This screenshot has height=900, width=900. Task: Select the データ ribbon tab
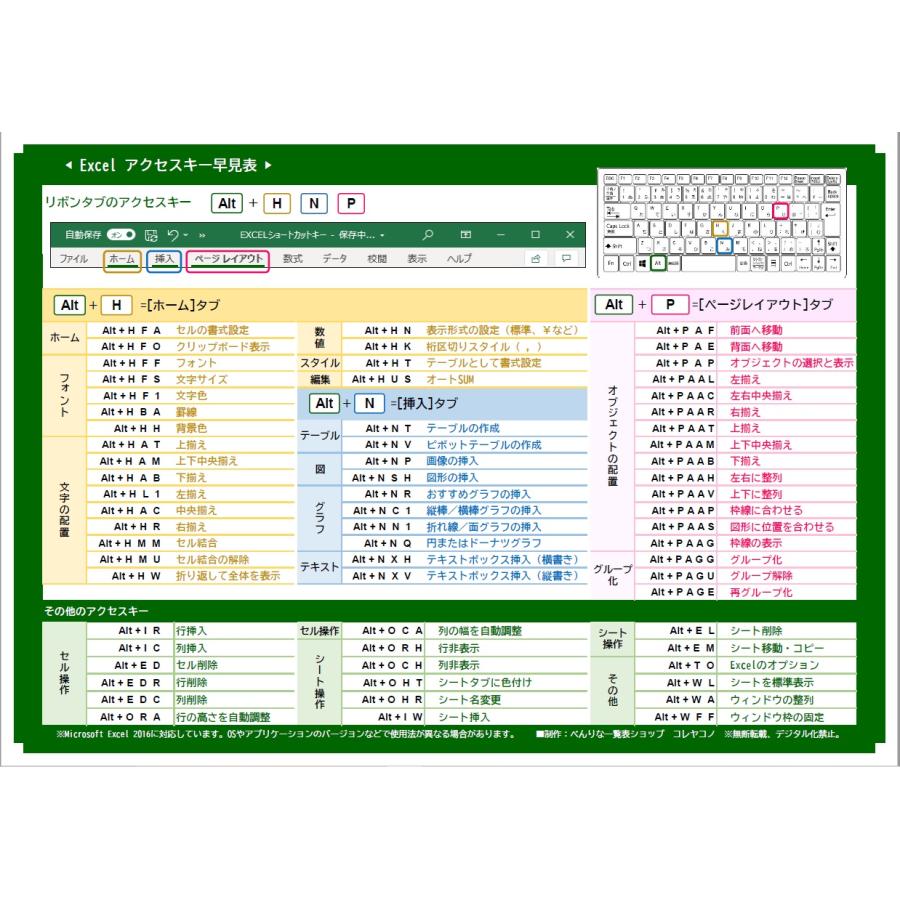335,259
